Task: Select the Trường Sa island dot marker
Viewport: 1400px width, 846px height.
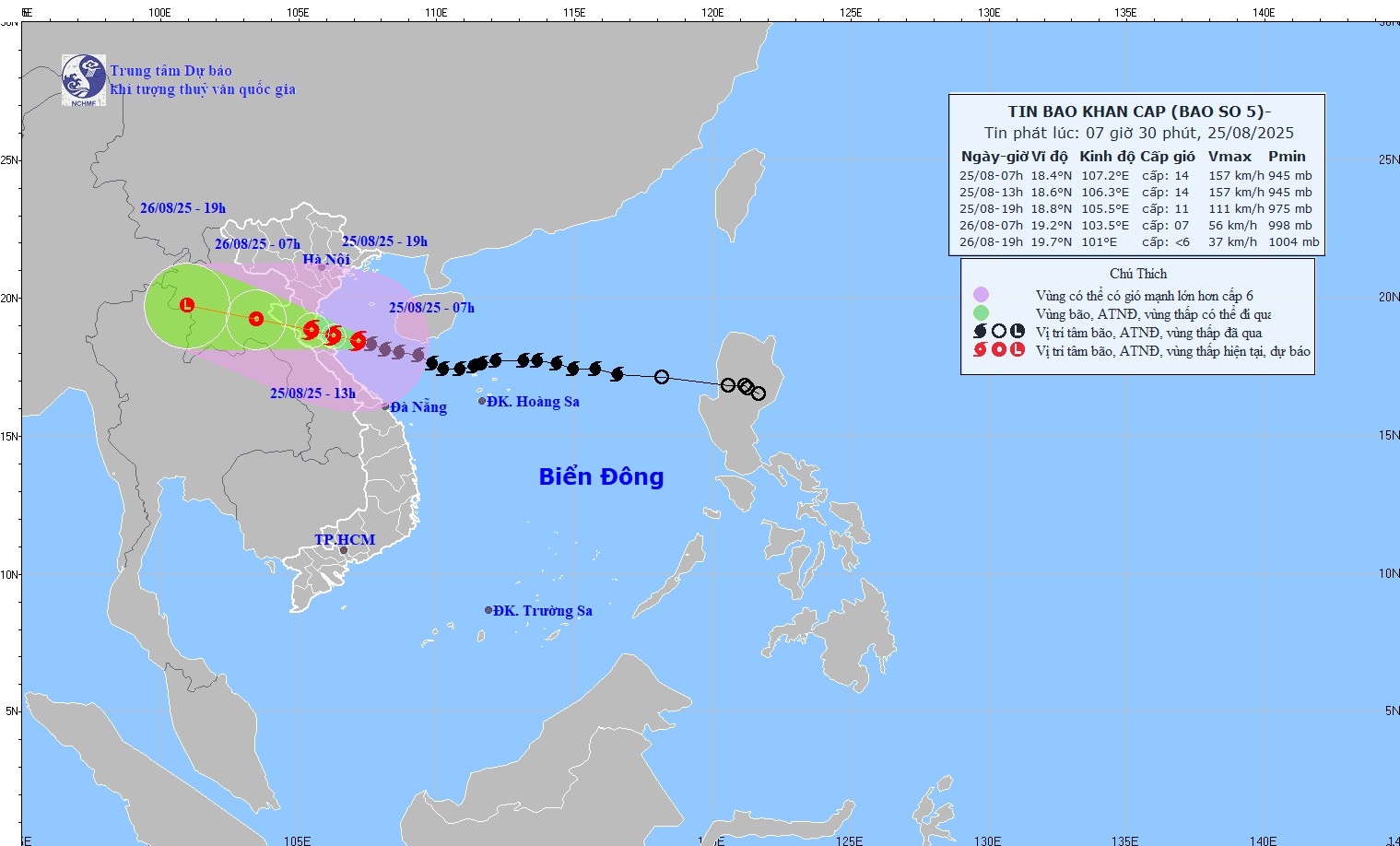Action: [x=488, y=610]
